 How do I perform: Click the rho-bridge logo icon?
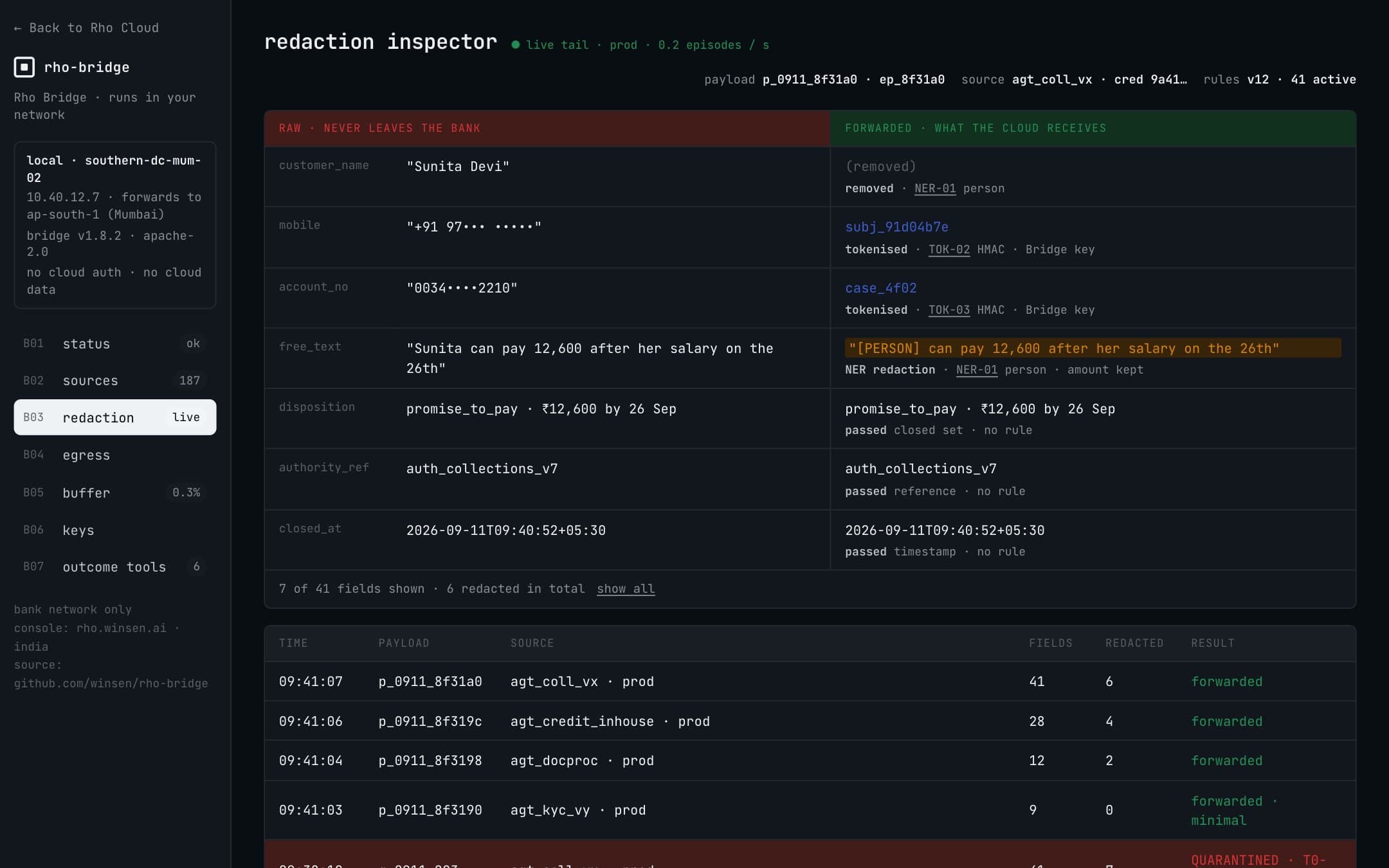click(24, 67)
